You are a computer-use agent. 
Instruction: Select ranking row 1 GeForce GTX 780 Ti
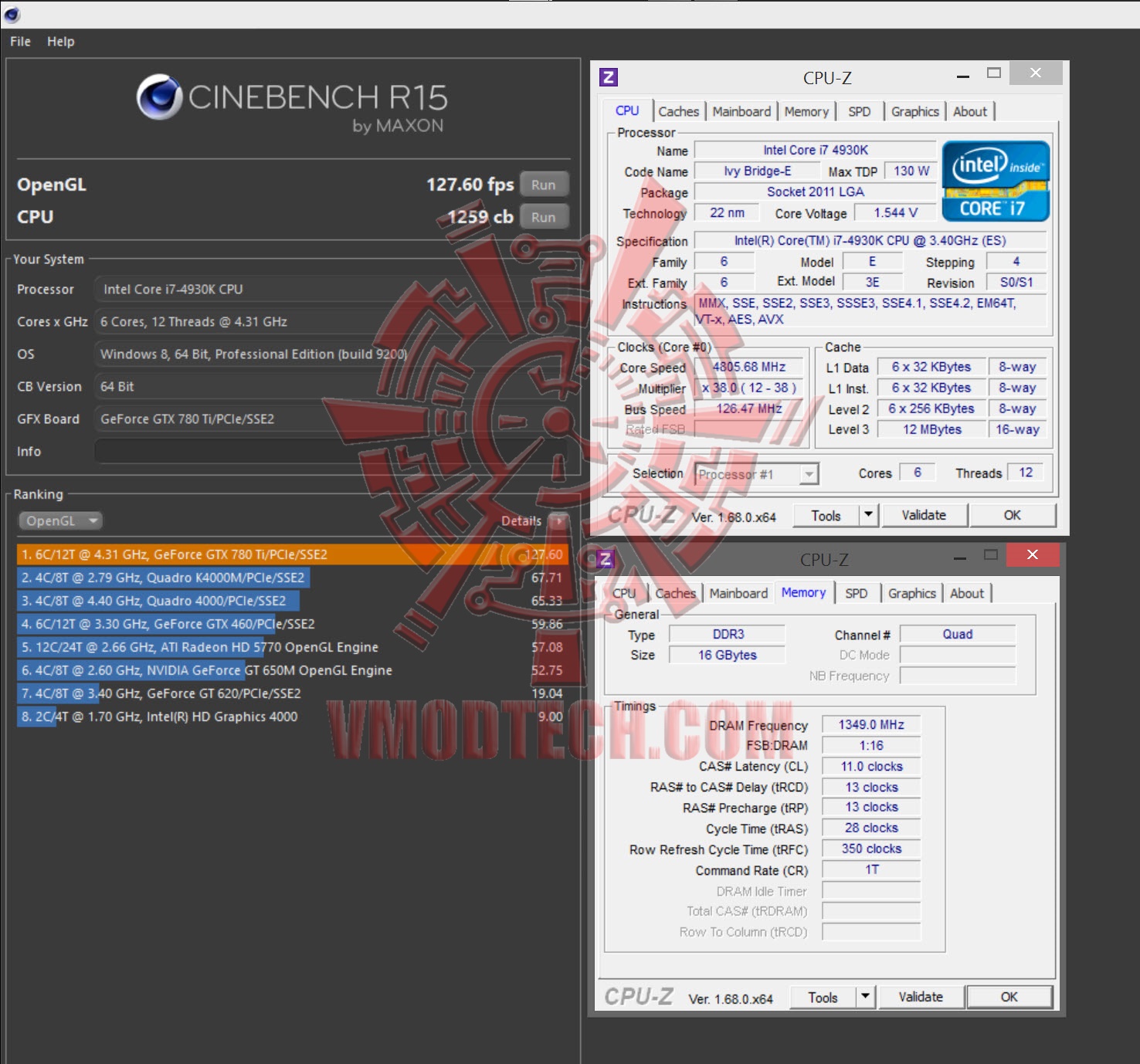point(293,554)
